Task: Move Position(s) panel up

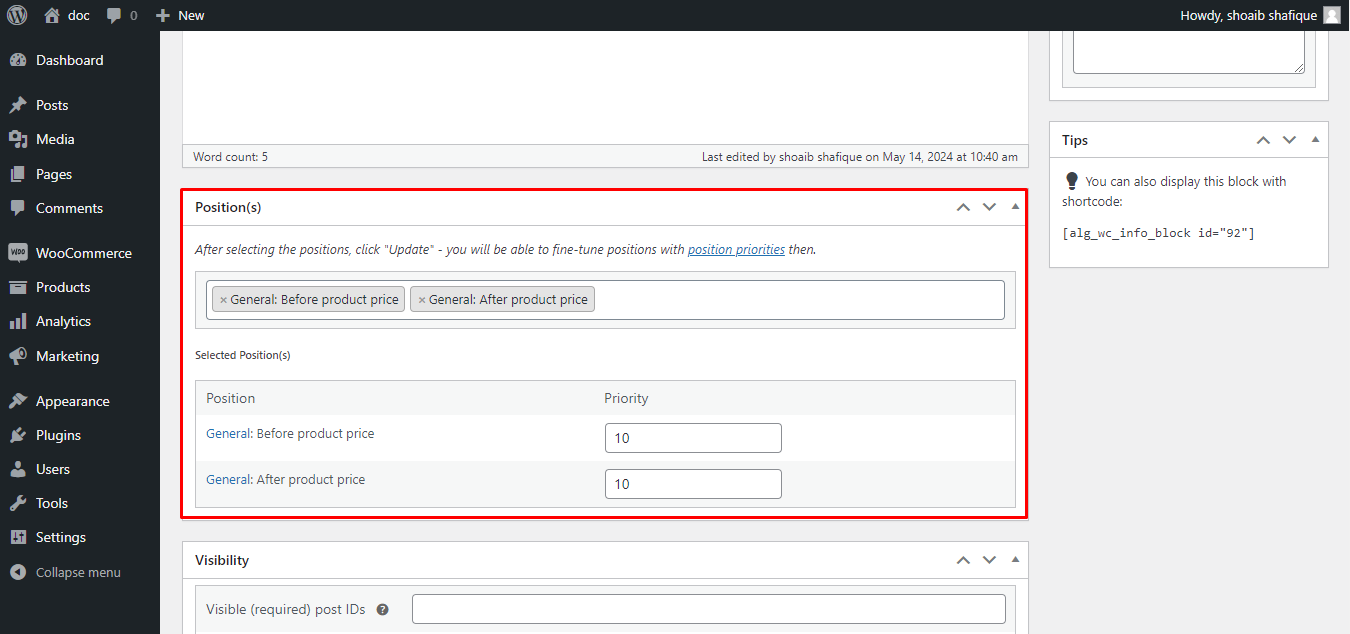Action: 963,207
